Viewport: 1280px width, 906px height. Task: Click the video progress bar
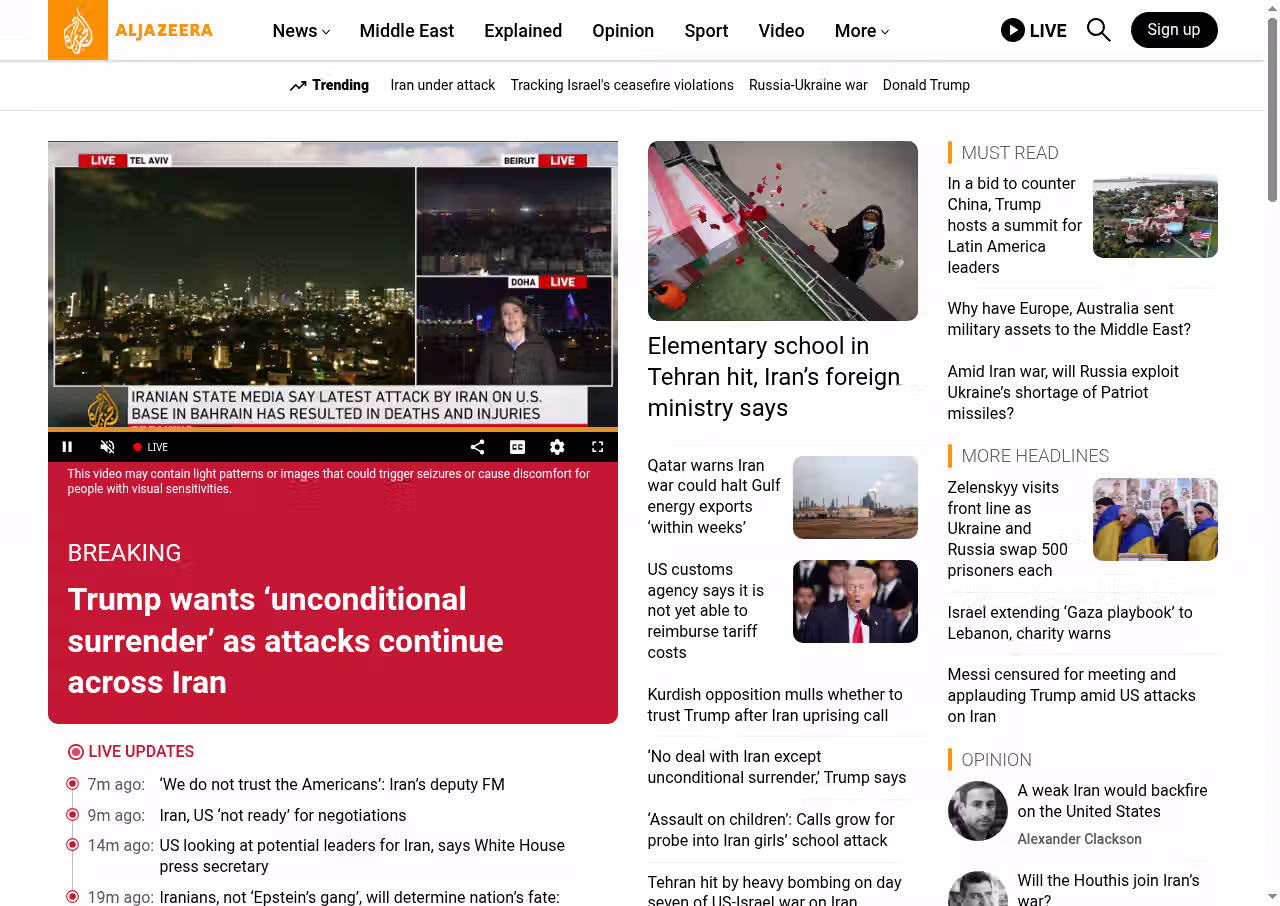click(332, 430)
